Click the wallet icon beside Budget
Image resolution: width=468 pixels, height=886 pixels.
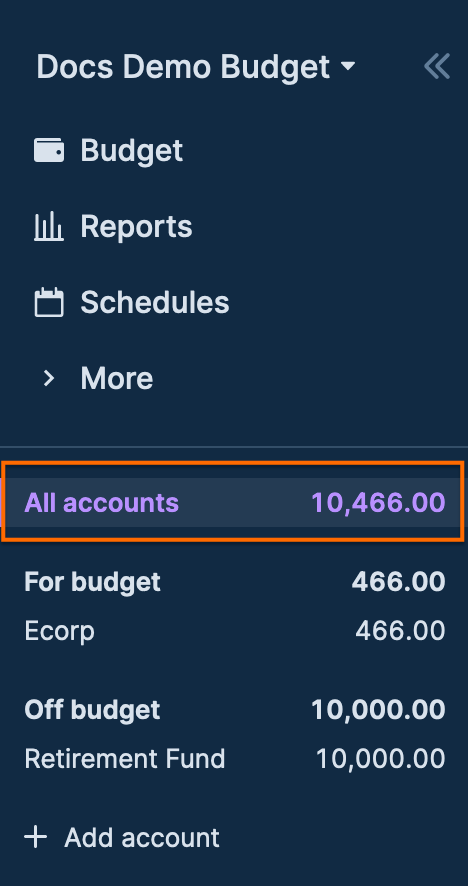(49, 151)
